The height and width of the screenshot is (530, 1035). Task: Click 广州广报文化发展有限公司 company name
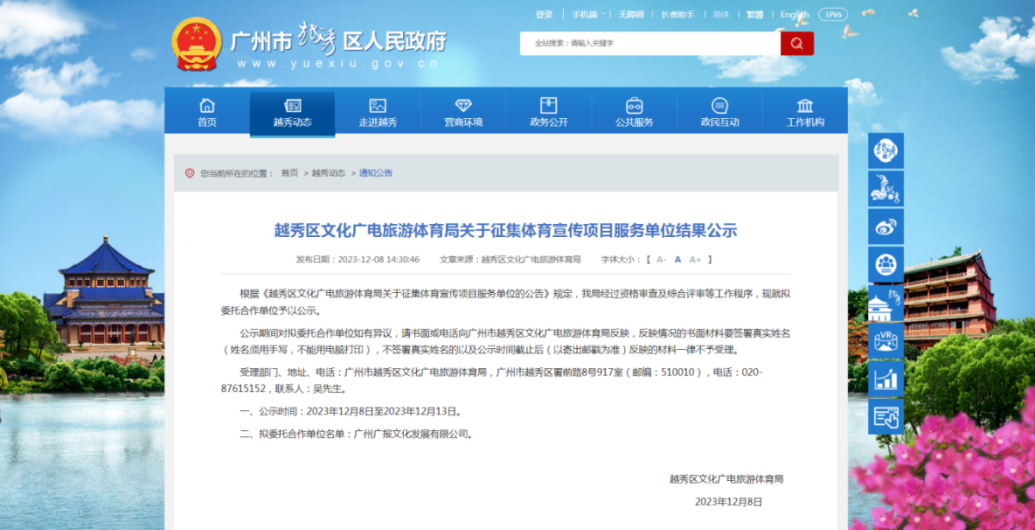(412, 434)
